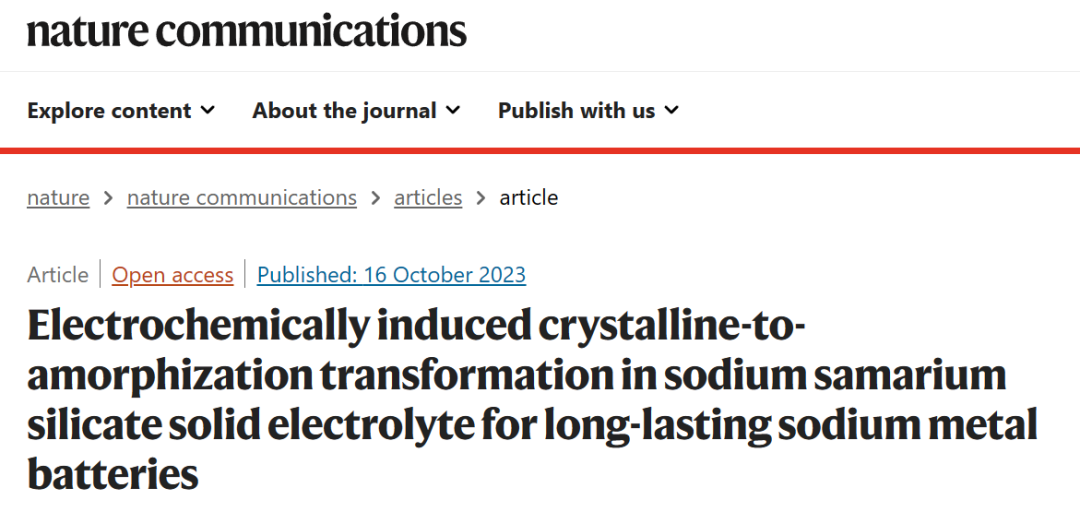
Task: Click the breadcrumb arrow after nature communications
Action: pos(375,199)
